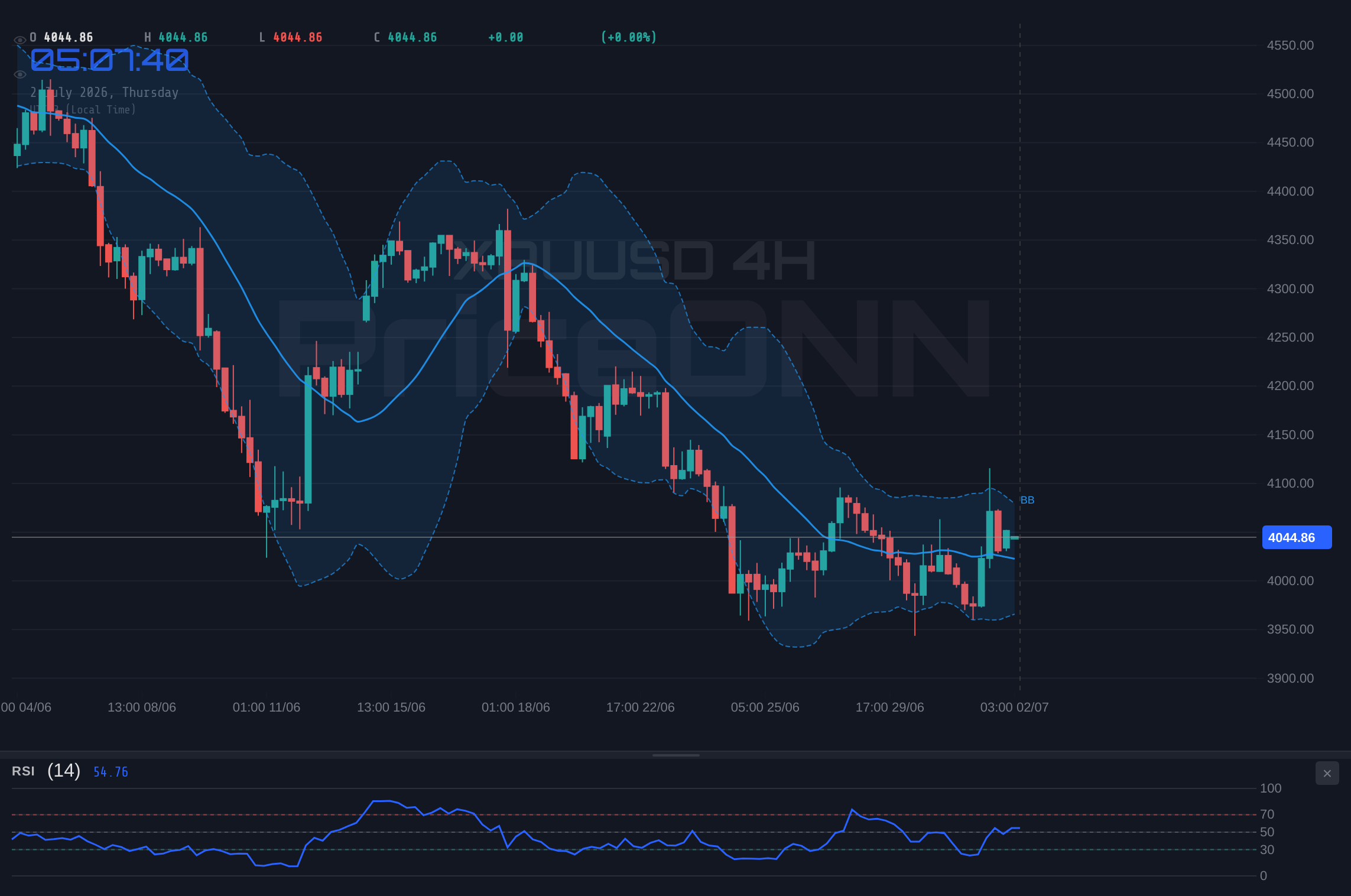Click the 4450.00 price axis label
This screenshot has height=896, width=1351.
1290,142
